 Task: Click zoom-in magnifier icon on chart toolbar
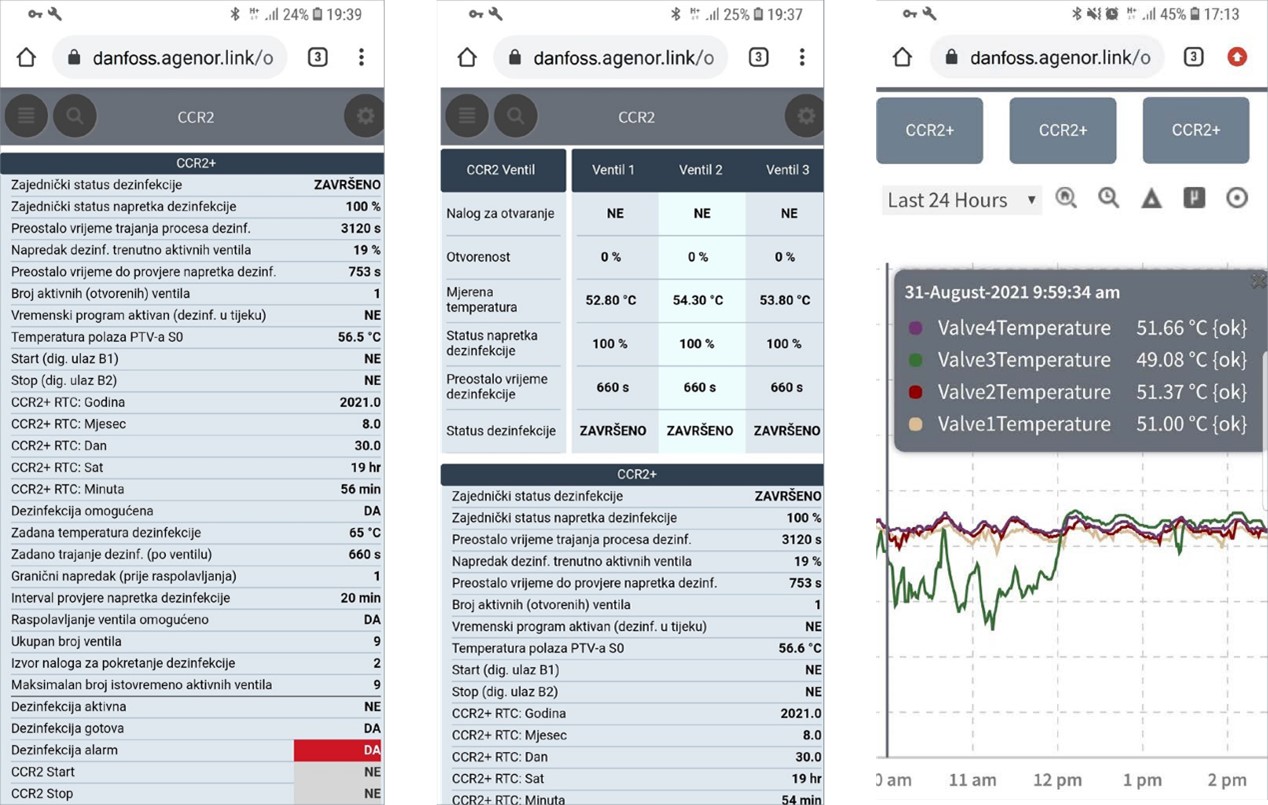pos(1066,198)
